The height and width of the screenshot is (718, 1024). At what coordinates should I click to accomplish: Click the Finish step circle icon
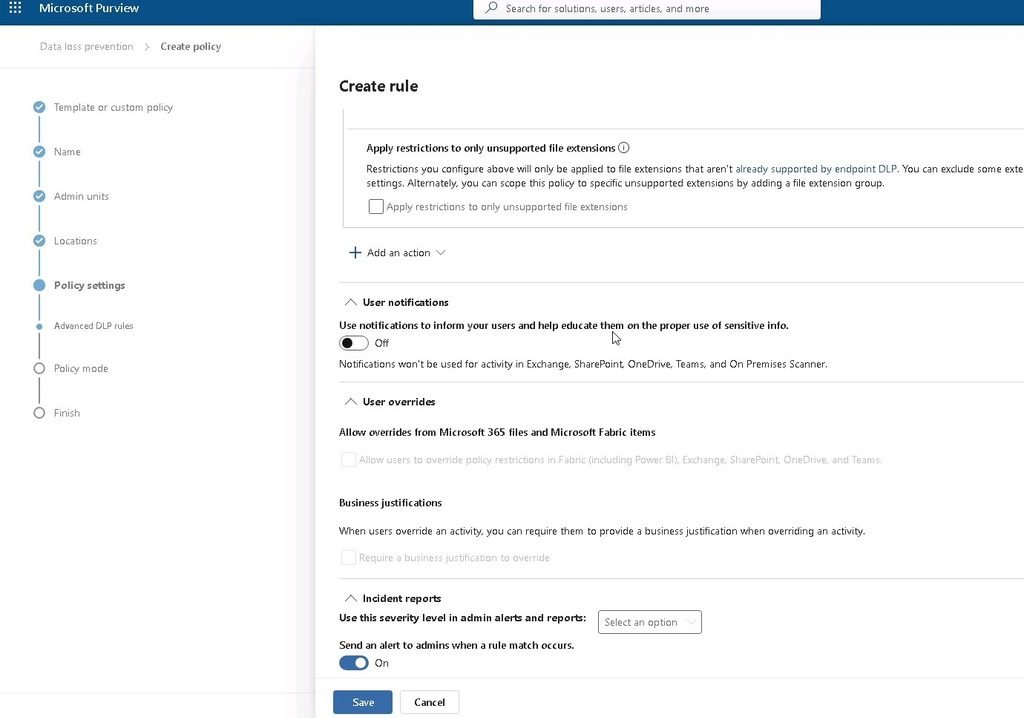pyautogui.click(x=39, y=413)
